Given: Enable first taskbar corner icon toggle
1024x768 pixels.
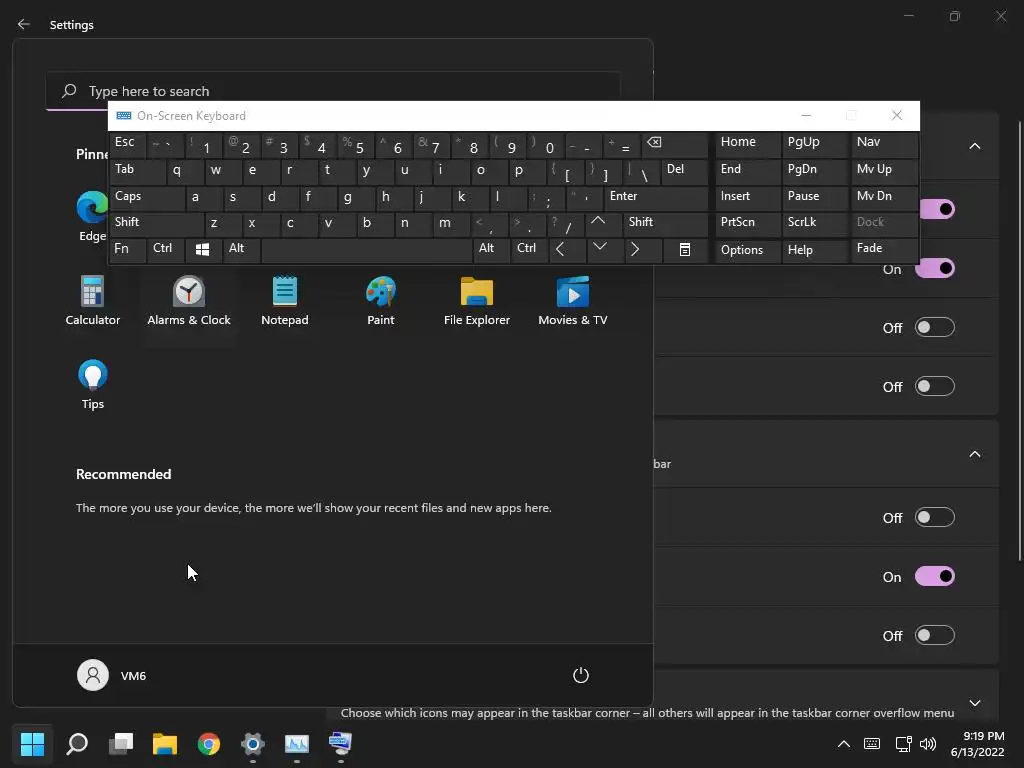Looking at the screenshot, I should 935,517.
